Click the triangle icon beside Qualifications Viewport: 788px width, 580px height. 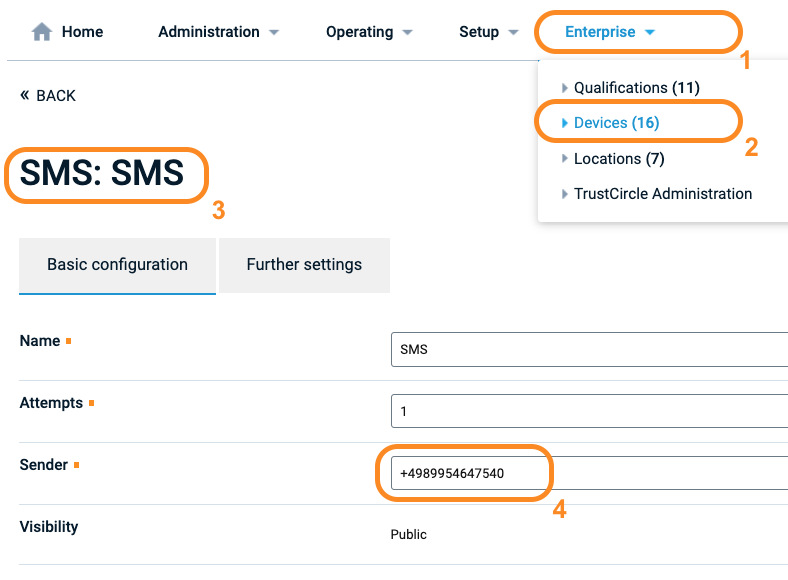point(564,88)
